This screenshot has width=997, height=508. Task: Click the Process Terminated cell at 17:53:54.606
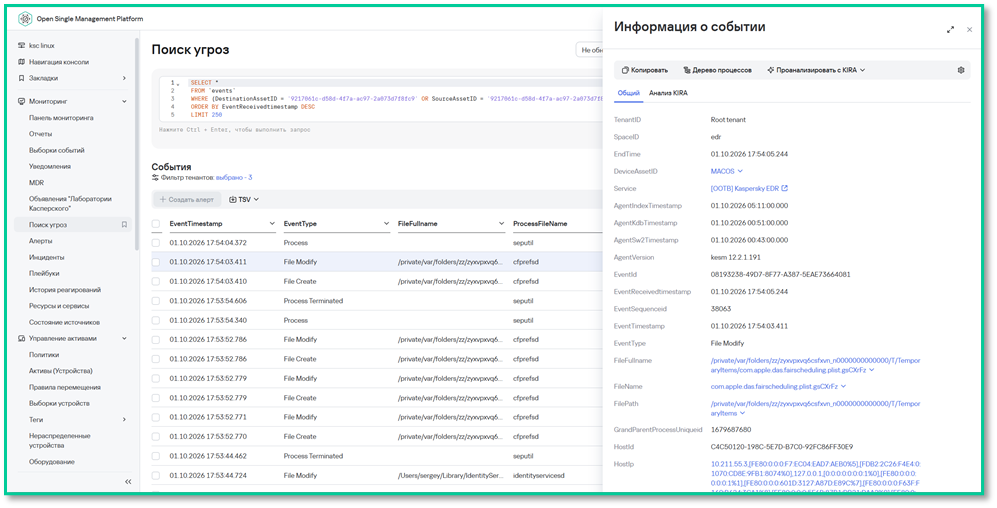click(x=313, y=301)
